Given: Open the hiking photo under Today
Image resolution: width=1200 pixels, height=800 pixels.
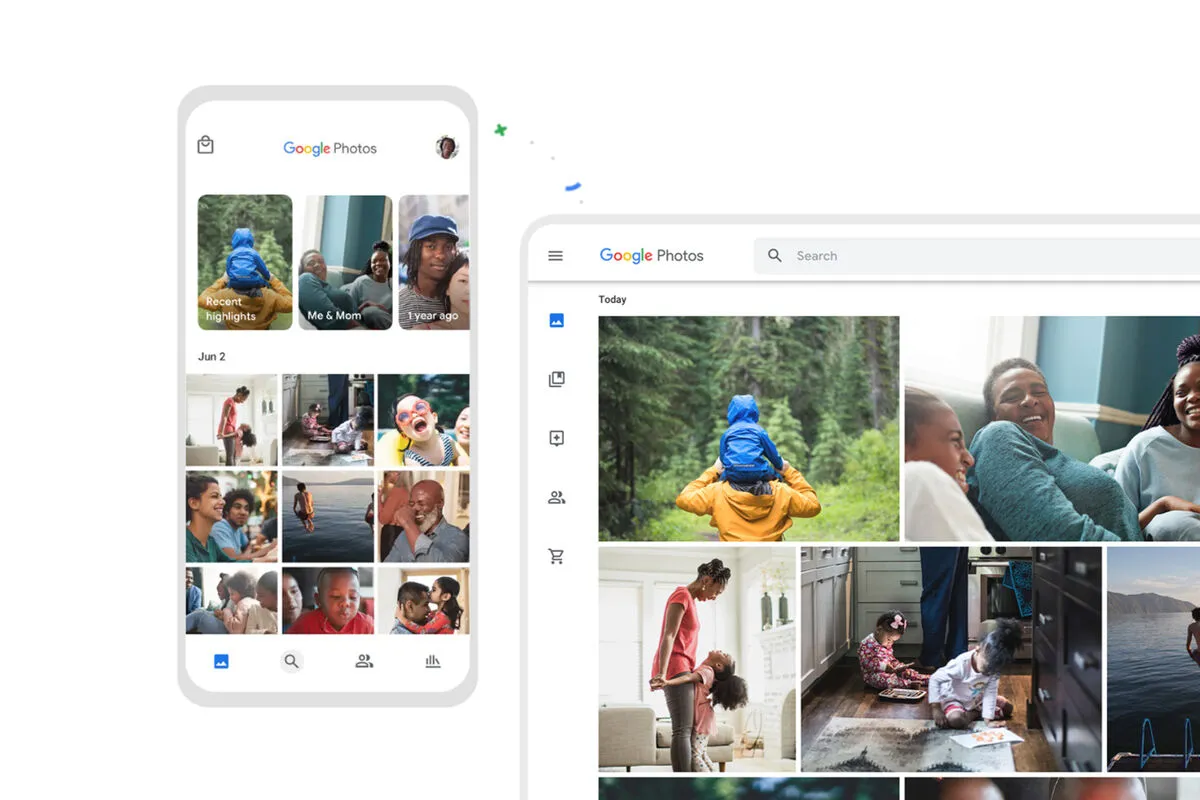Looking at the screenshot, I should [748, 428].
